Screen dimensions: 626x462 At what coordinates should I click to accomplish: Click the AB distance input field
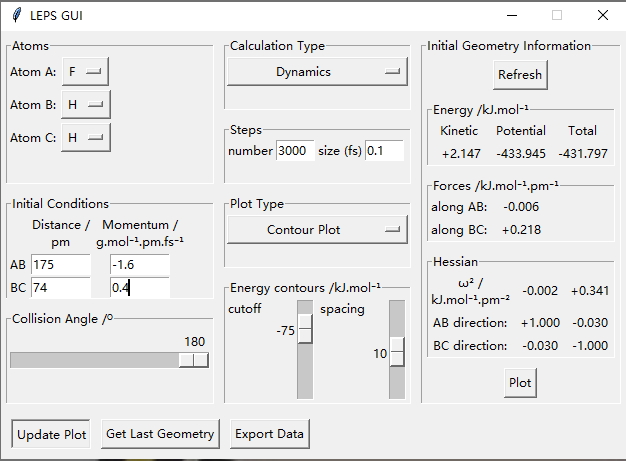[x=60, y=265]
